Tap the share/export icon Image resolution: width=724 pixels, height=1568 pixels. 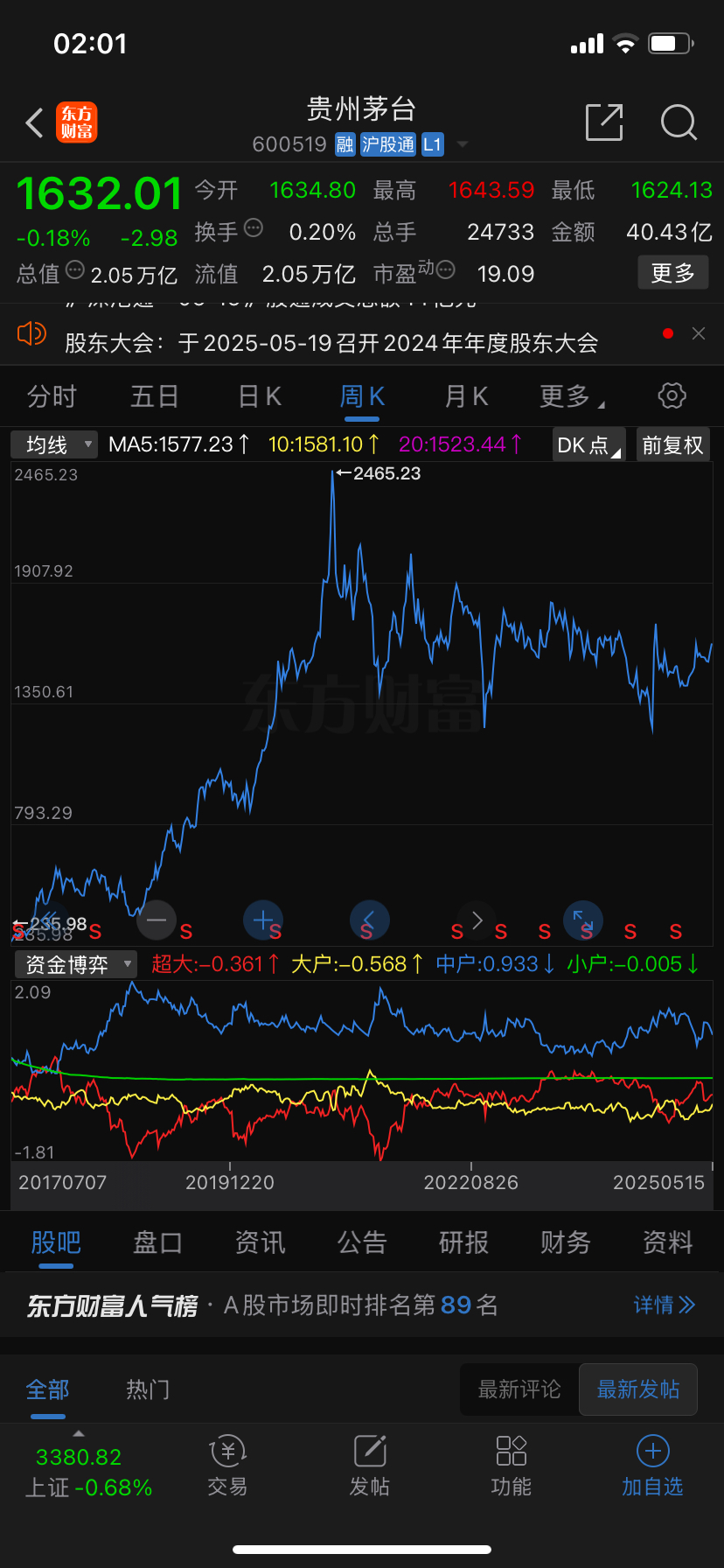604,122
